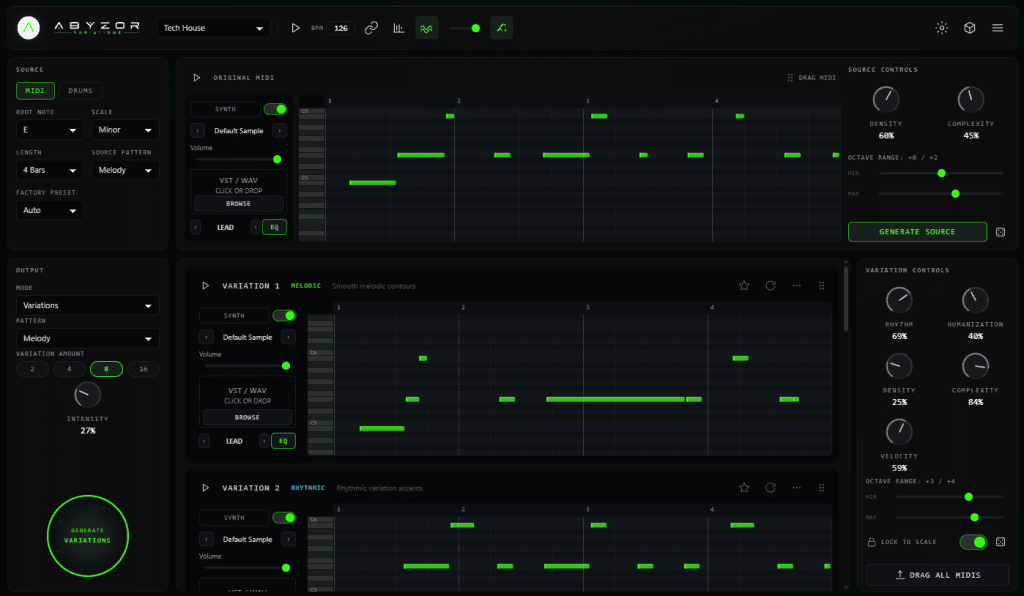Viewport: 1024px width, 596px height.
Task: Open the Root Note dropdown showing E
Action: pyautogui.click(x=50, y=130)
